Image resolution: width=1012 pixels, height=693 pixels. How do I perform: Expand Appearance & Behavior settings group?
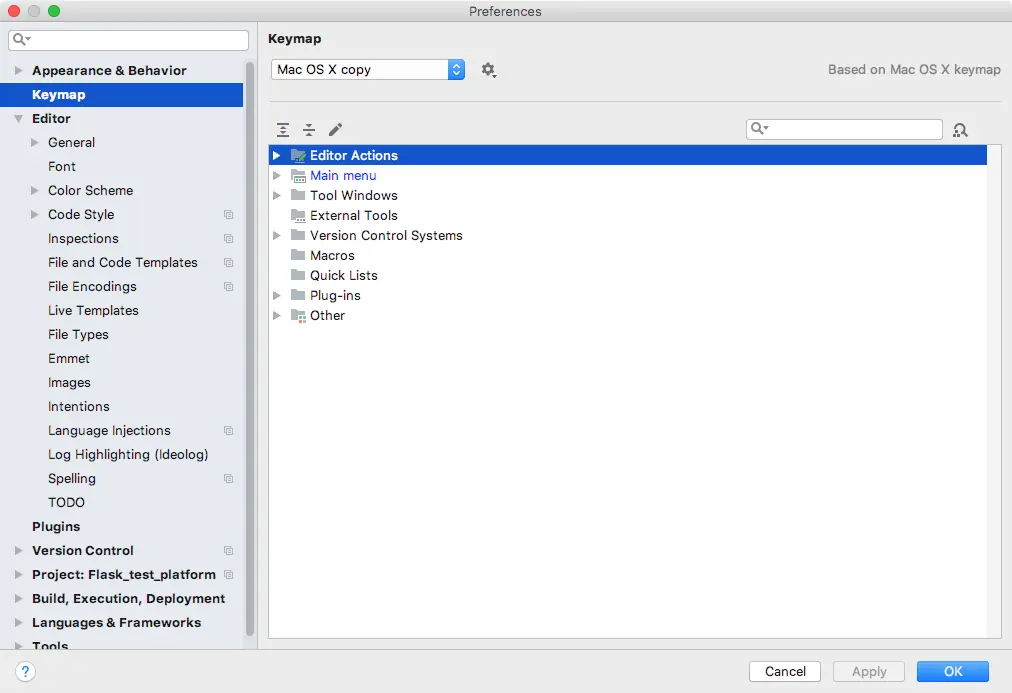click(x=19, y=70)
